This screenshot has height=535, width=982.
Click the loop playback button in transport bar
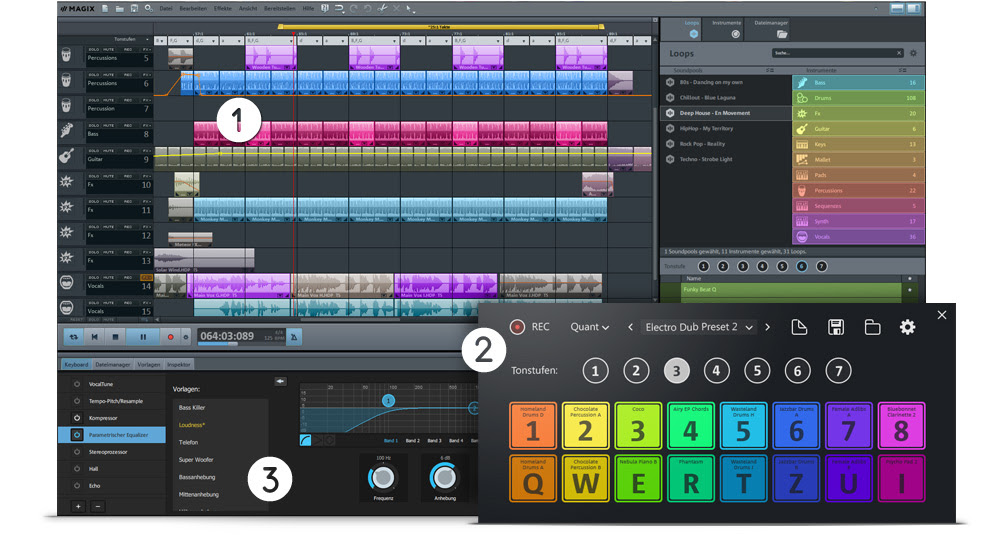[74, 337]
